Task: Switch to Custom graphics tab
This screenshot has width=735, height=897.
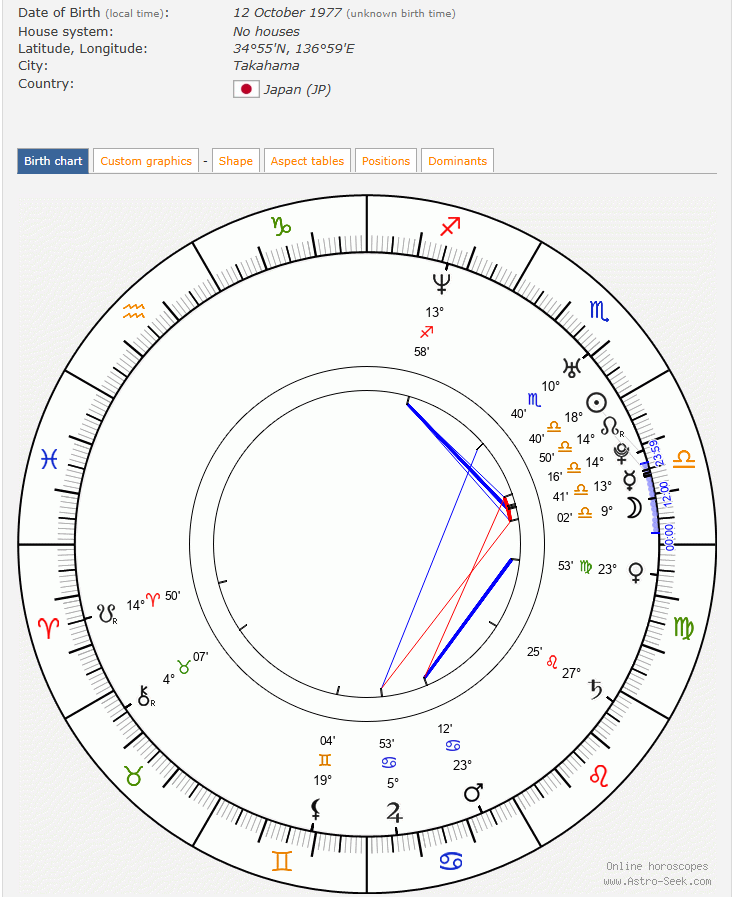Action: pos(146,161)
